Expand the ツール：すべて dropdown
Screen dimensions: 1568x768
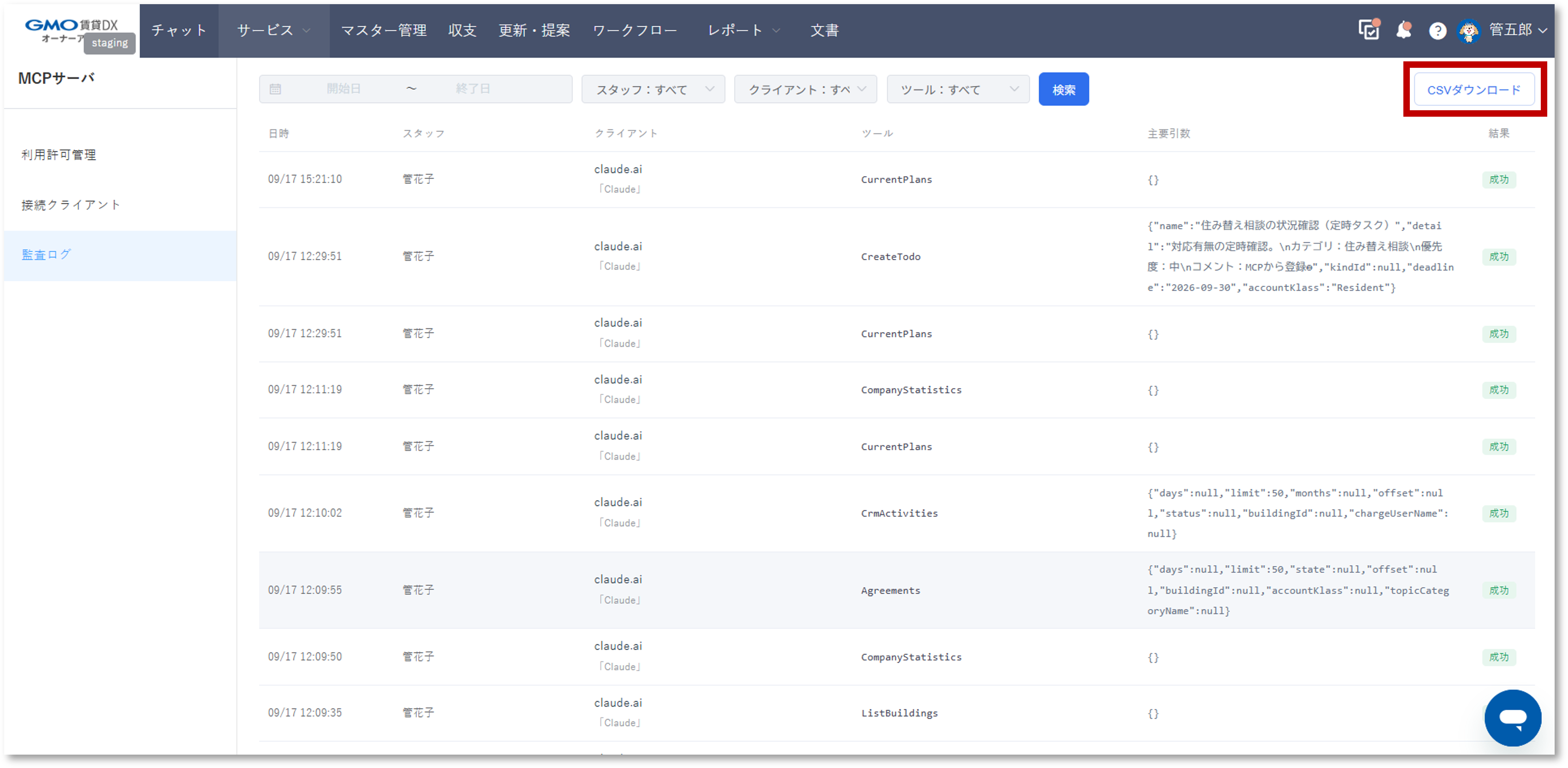(957, 89)
